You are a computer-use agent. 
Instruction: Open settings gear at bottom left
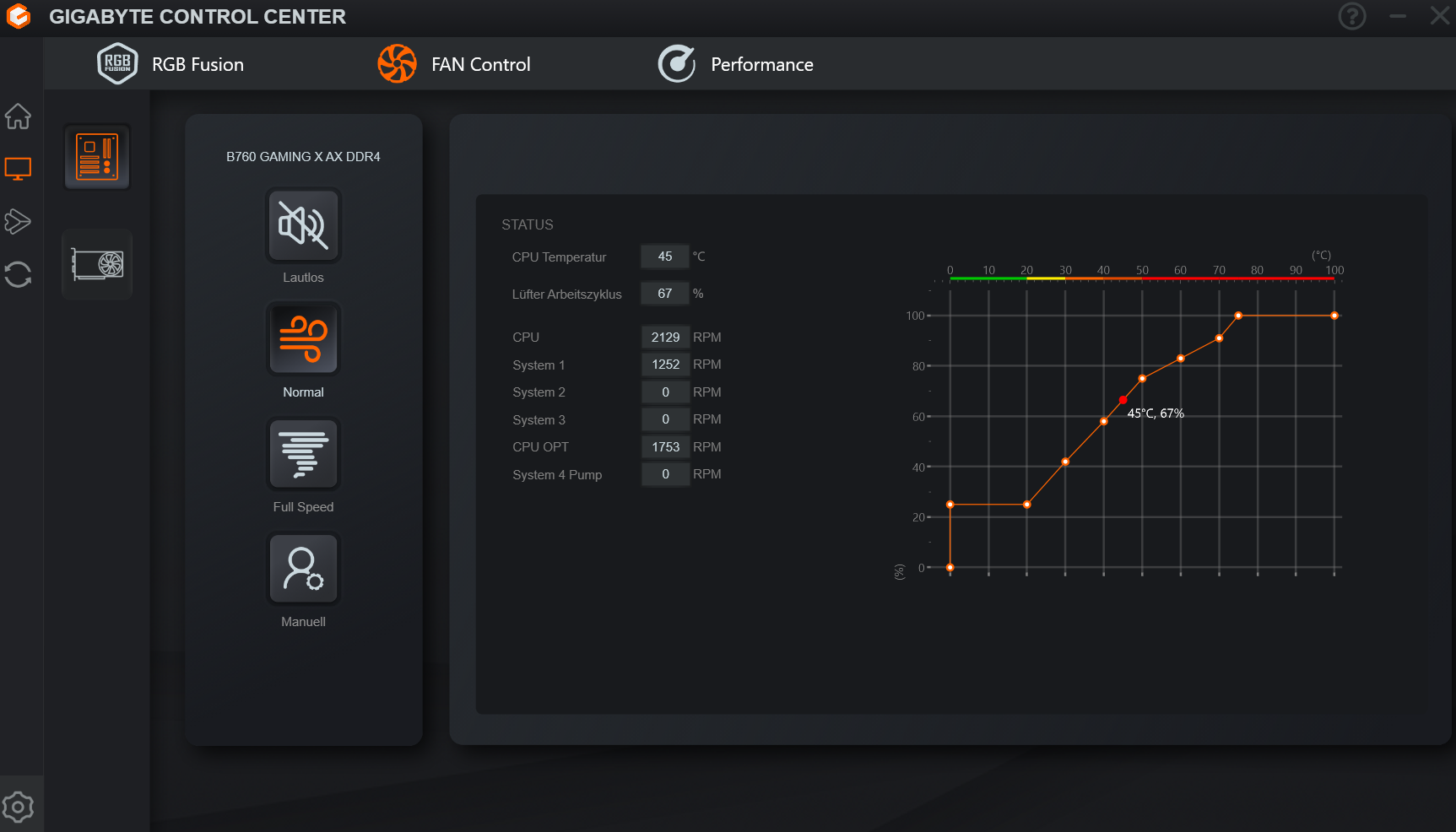click(18, 807)
